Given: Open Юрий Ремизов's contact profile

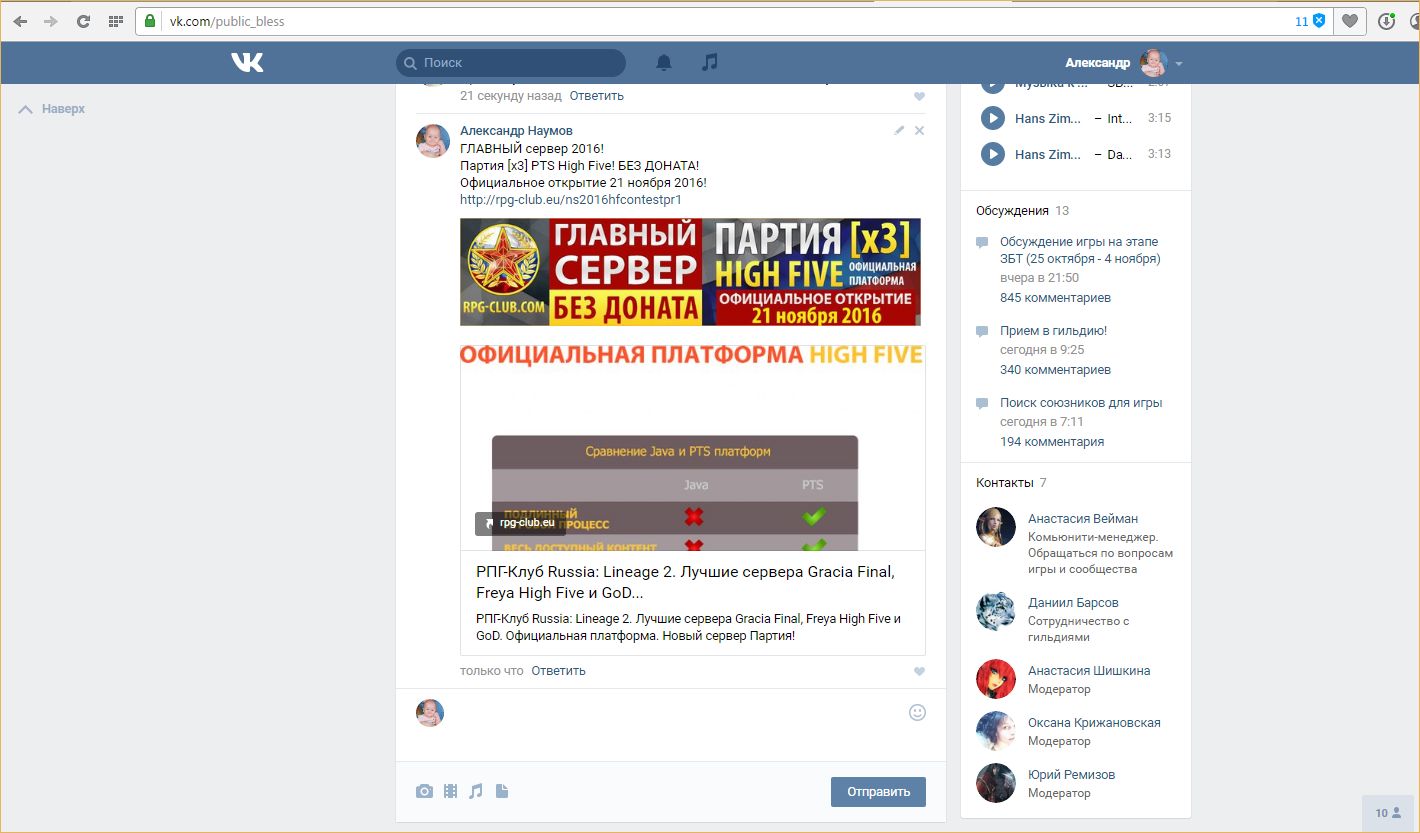Looking at the screenshot, I should pyautogui.click(x=1071, y=775).
